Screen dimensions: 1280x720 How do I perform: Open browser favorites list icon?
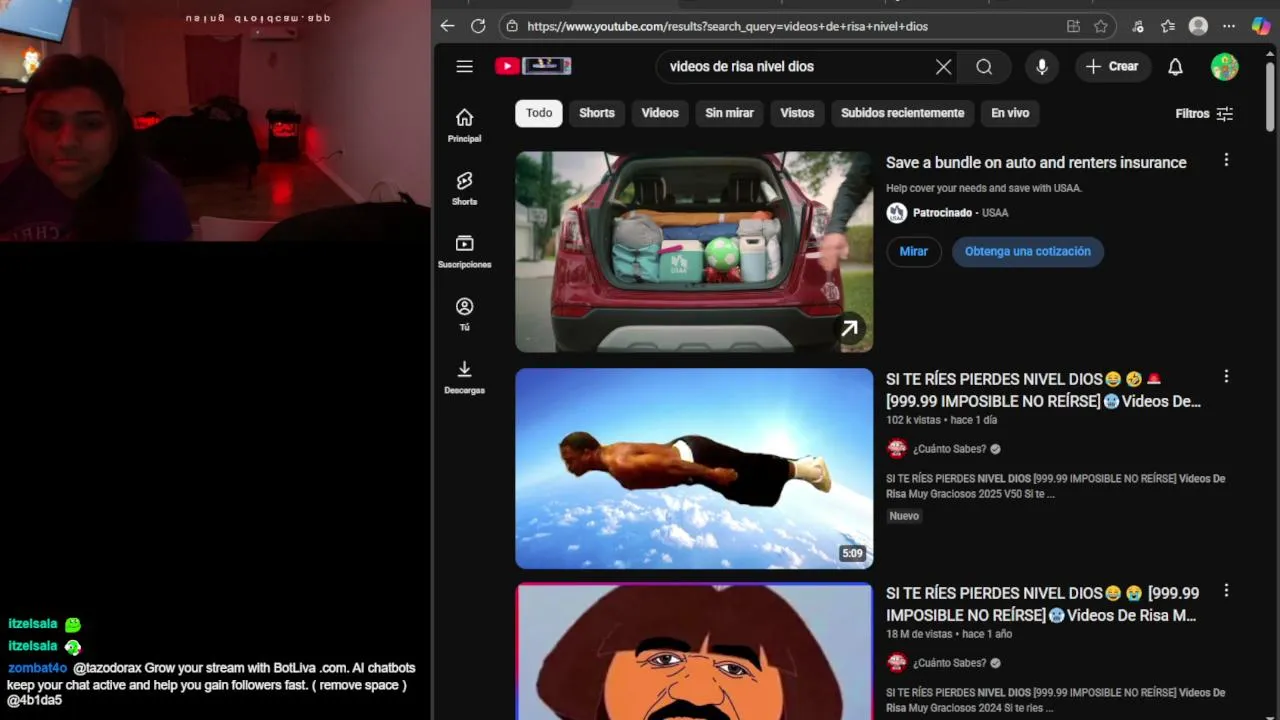(1168, 26)
